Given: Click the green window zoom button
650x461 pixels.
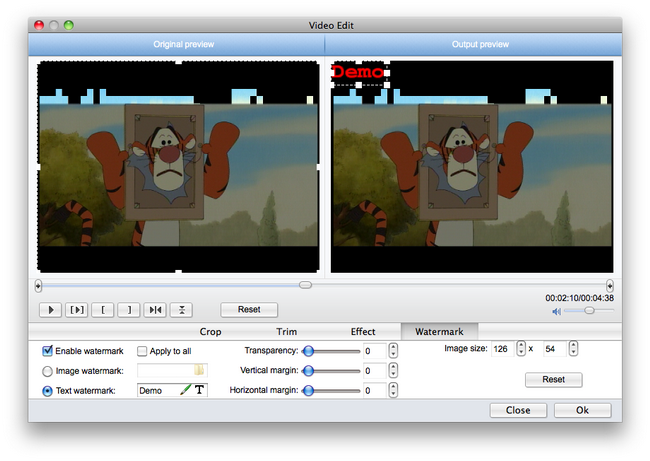Looking at the screenshot, I should point(69,25).
